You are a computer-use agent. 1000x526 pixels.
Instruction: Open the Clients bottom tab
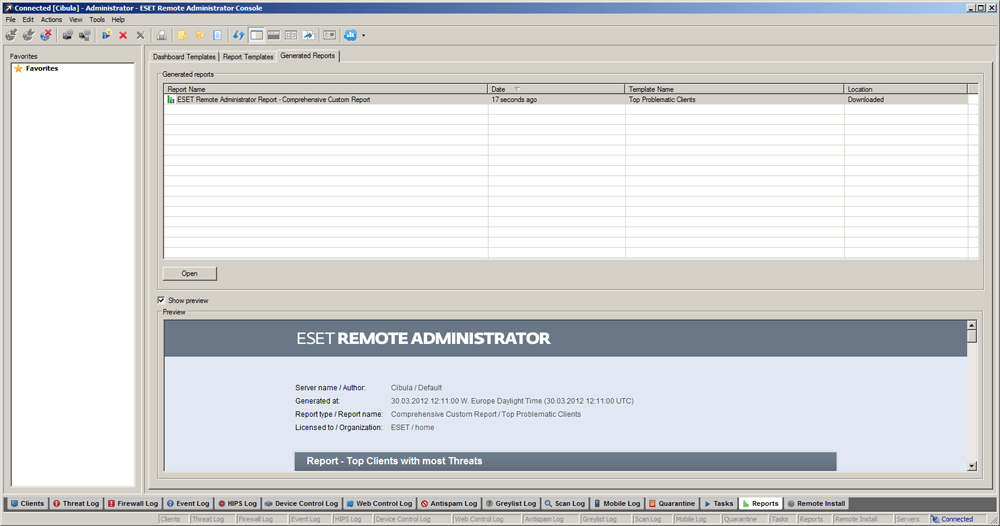coord(27,504)
